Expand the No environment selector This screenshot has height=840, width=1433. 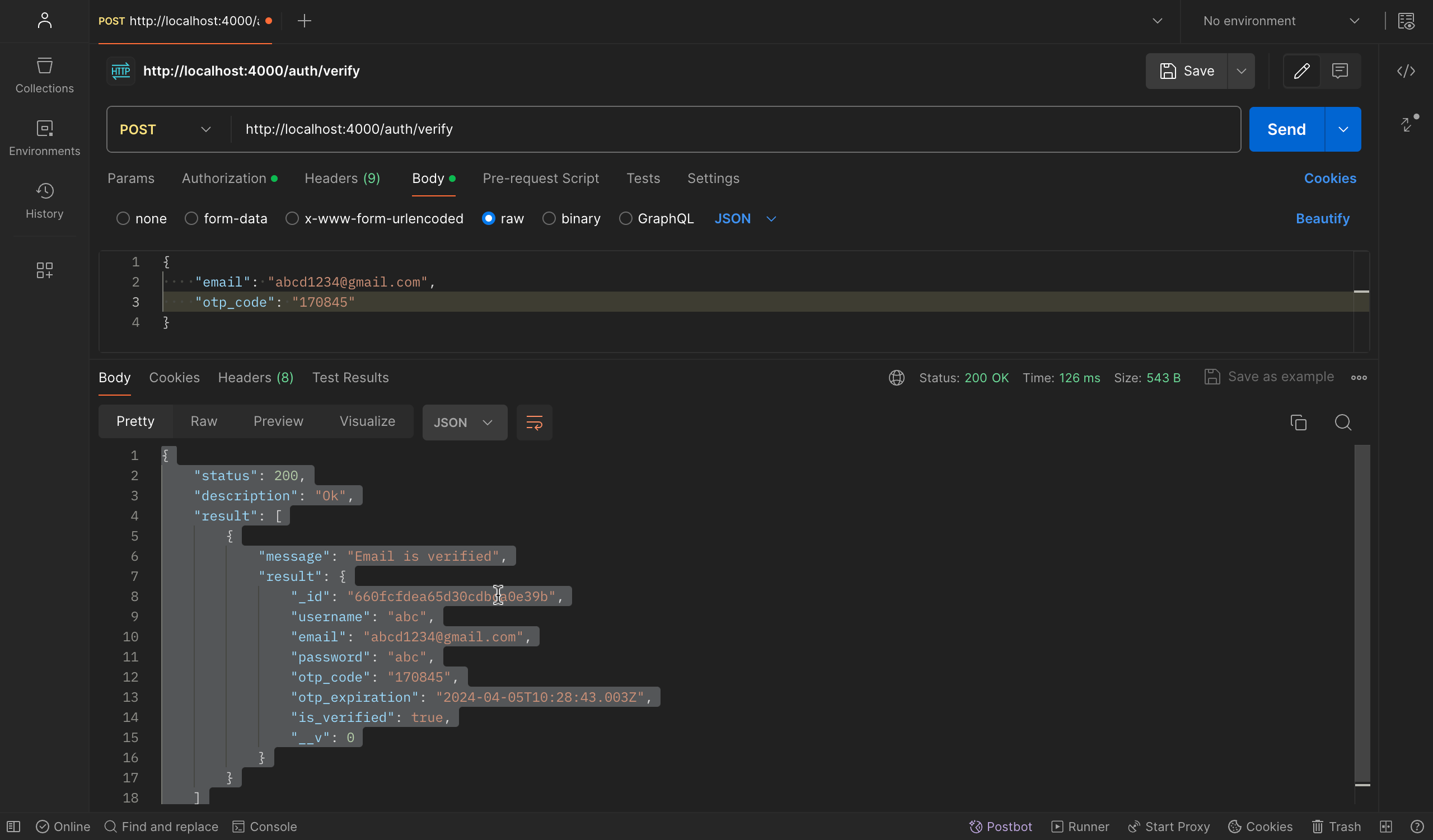[1281, 21]
